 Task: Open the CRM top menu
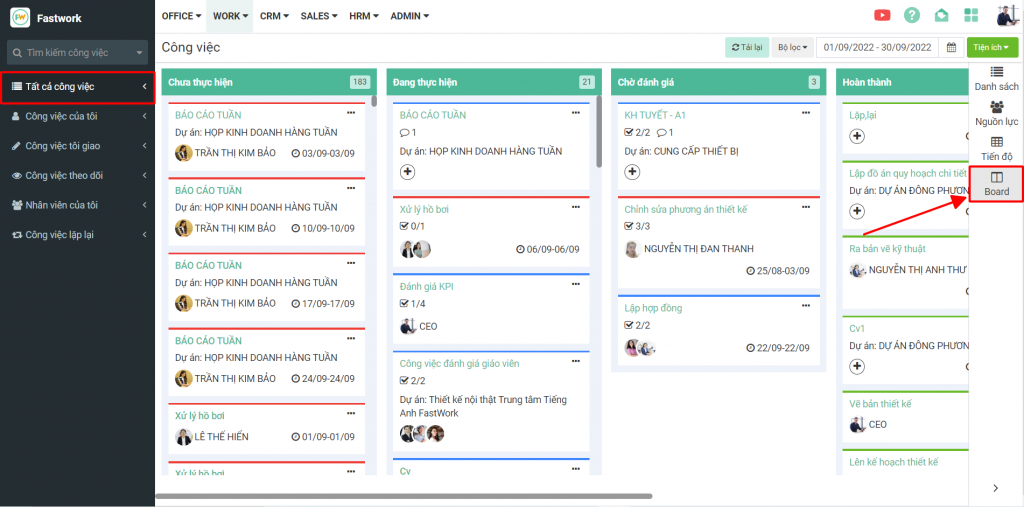click(274, 16)
